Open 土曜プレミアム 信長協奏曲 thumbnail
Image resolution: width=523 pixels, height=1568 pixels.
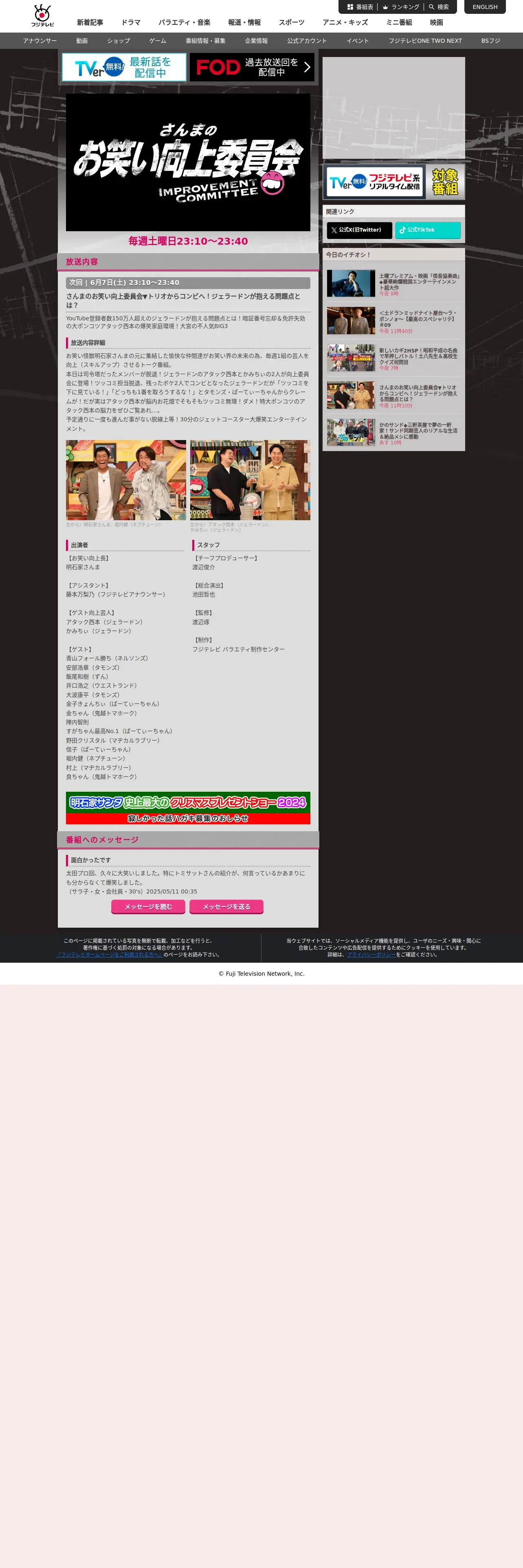coord(351,284)
